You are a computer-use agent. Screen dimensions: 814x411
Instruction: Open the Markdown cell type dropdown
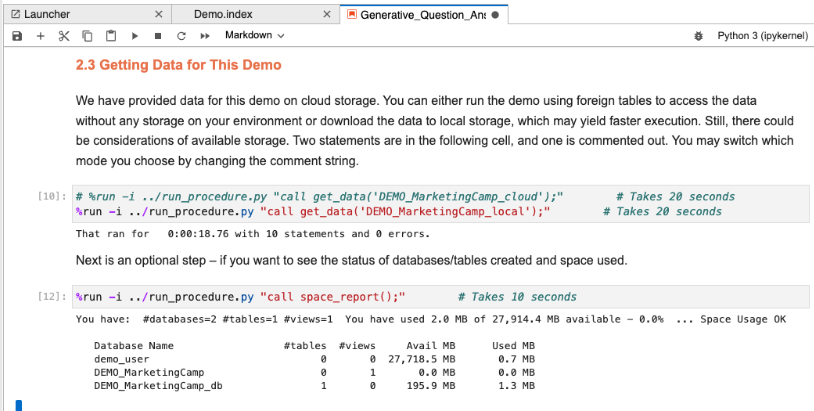[254, 35]
